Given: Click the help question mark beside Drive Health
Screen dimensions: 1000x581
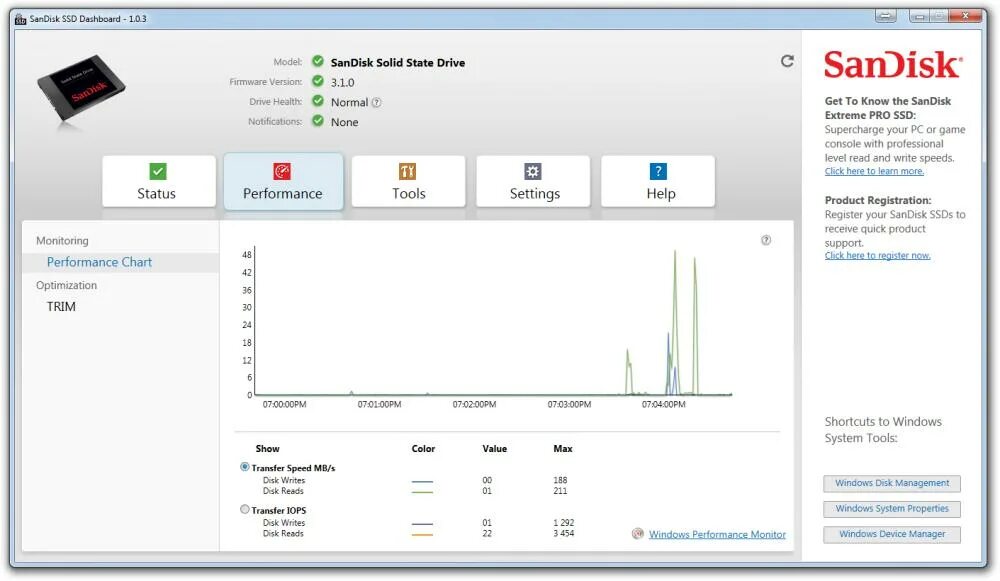Looking at the screenshot, I should click(376, 102).
